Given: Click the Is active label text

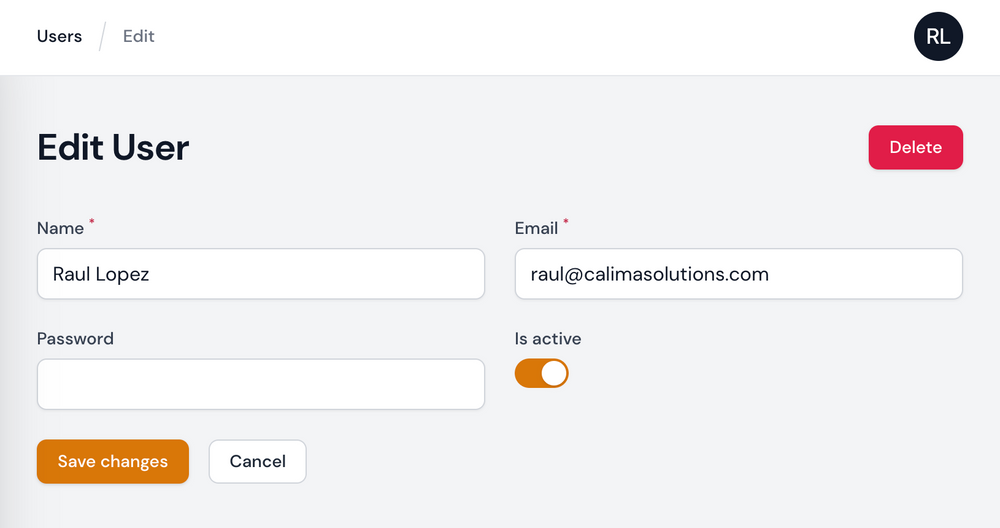Looking at the screenshot, I should click(547, 338).
